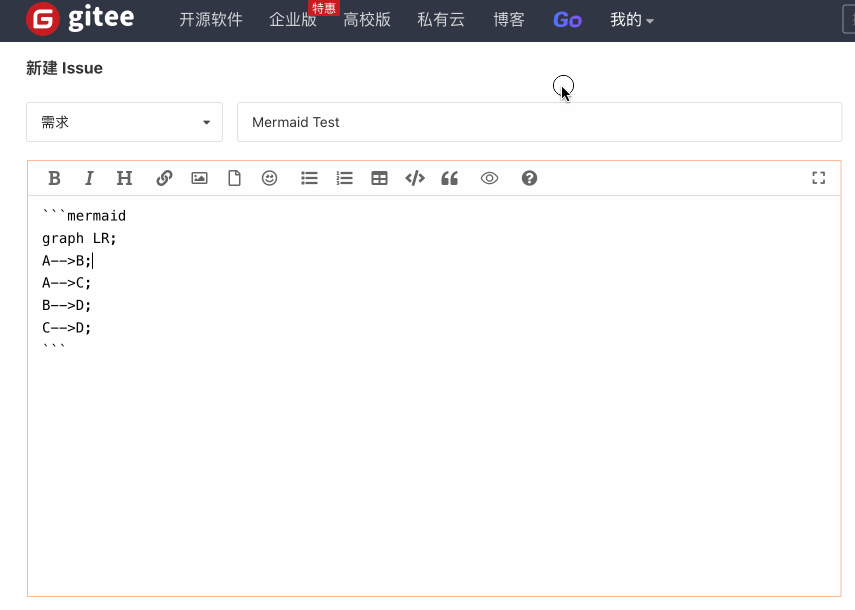Screen dimensions: 855x610
Task: Insert an unordered bullet list
Action: 309,178
